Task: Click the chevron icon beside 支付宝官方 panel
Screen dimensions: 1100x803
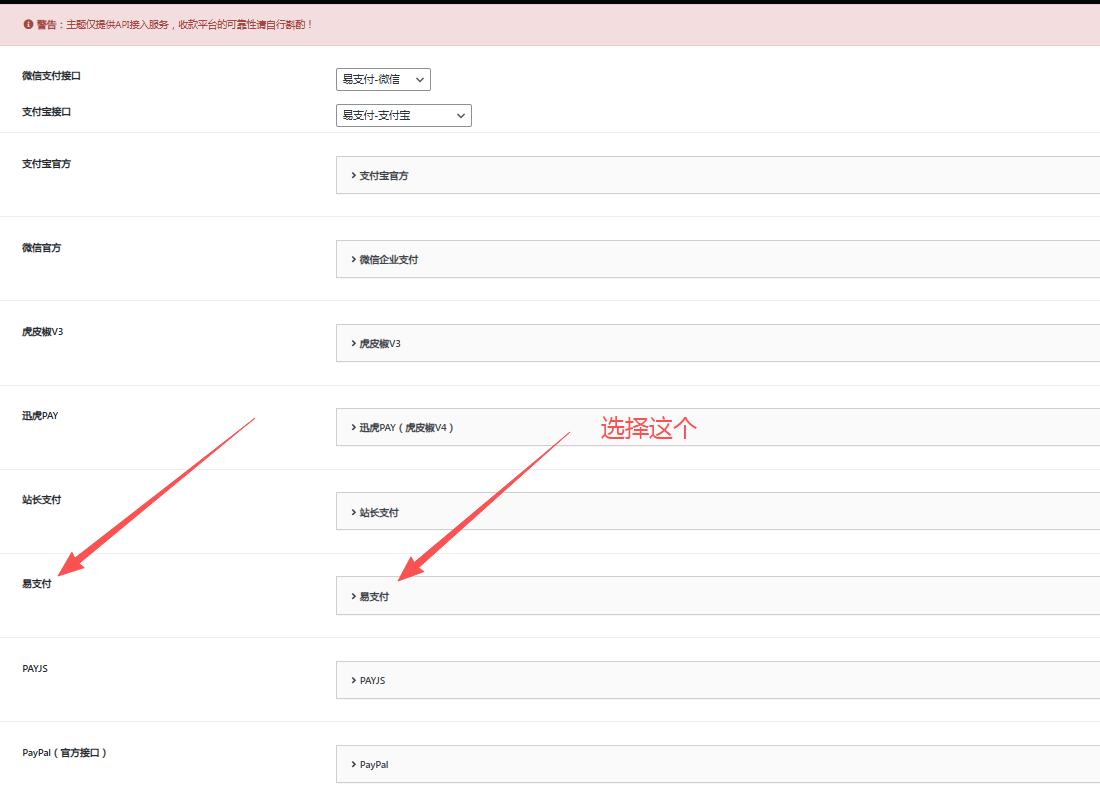Action: 354,175
